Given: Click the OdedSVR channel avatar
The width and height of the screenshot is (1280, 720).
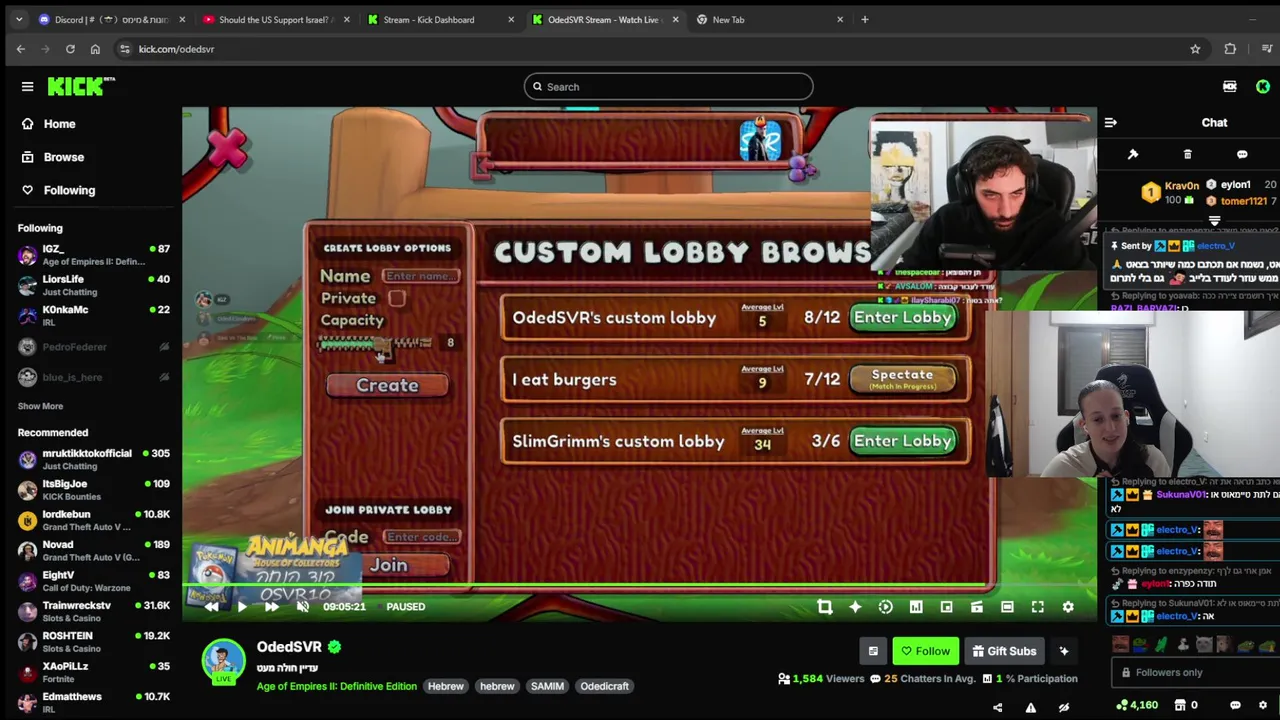Looking at the screenshot, I should (x=223, y=661).
